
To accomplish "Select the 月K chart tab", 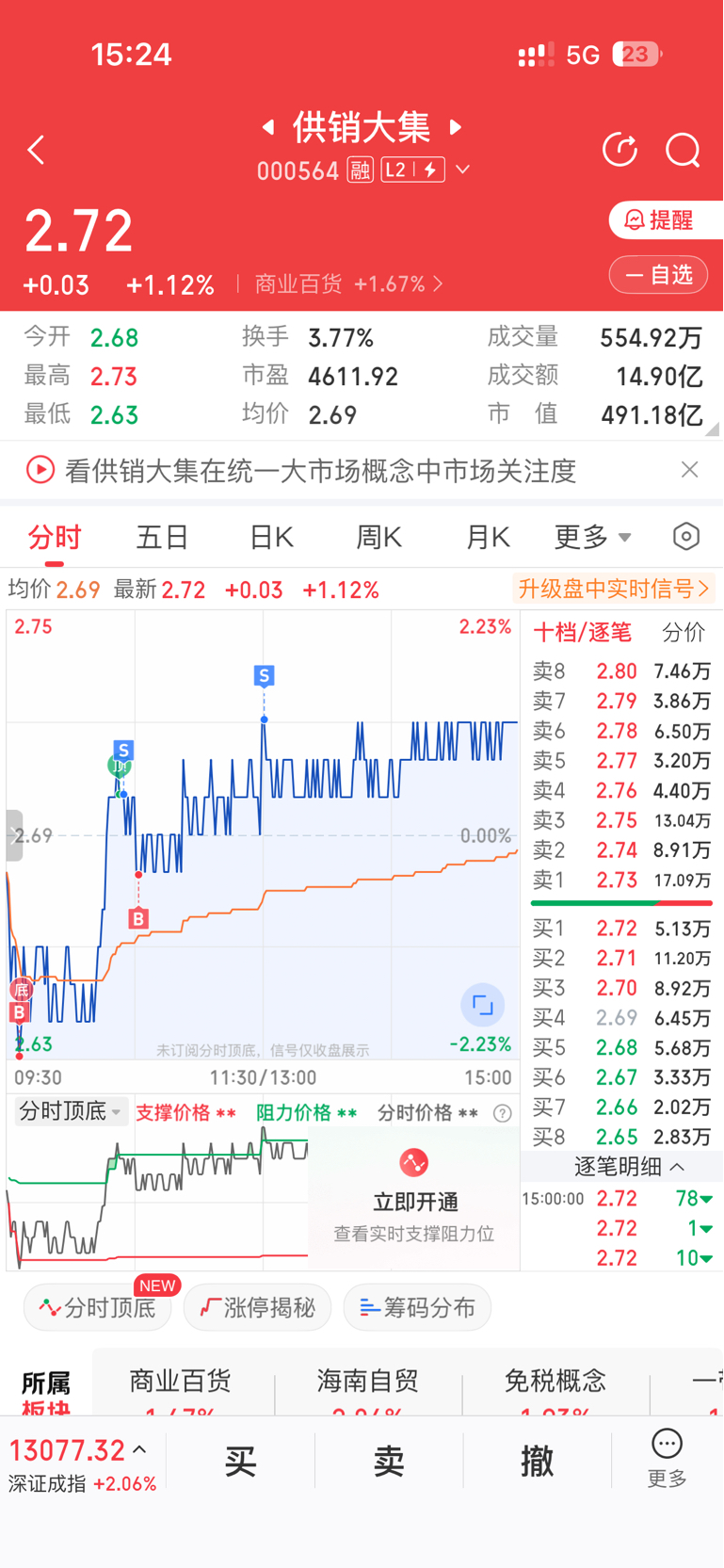I will tap(488, 538).
